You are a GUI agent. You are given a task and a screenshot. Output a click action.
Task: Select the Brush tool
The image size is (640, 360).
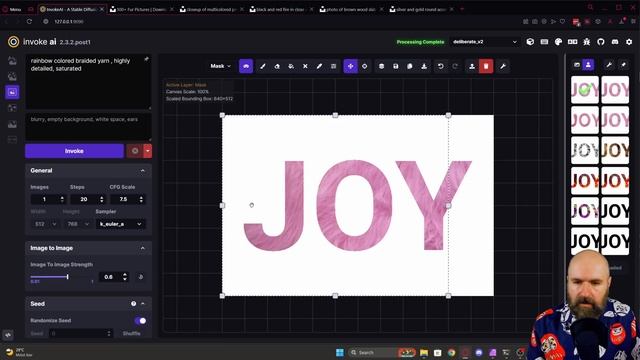pyautogui.click(x=263, y=66)
